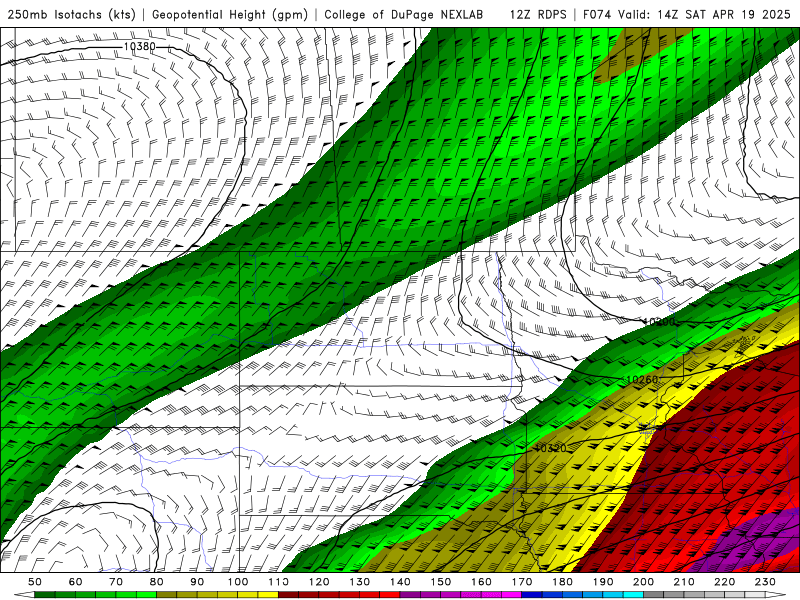Image resolution: width=800 pixels, height=600 pixels.
Task: Click the 10200 height contour label
Action: point(659,322)
